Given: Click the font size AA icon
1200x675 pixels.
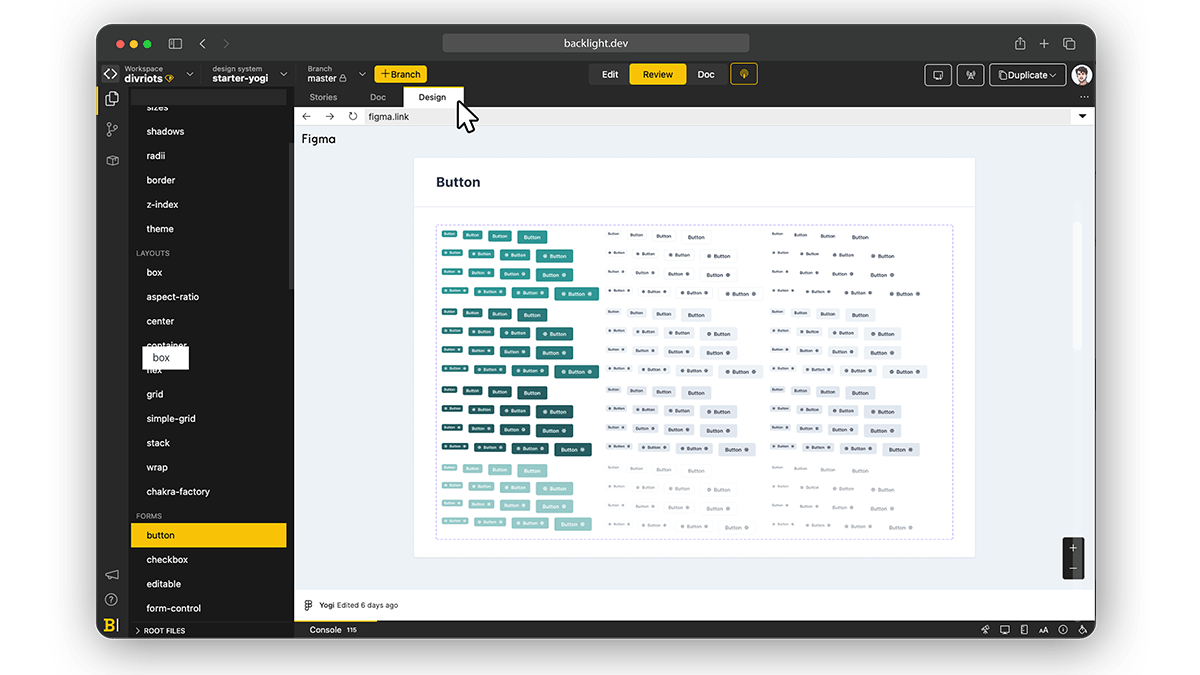Looking at the screenshot, I should (x=1044, y=630).
